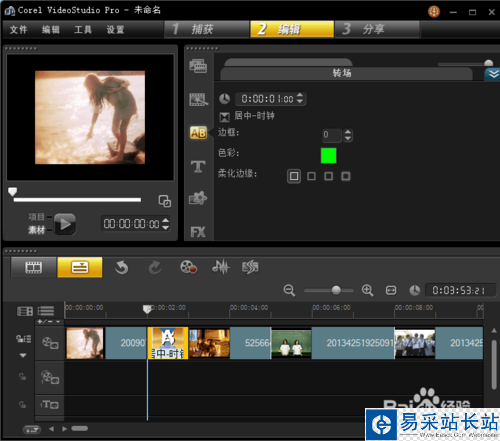This screenshot has height=441, width=500.
Task: Click the title track header icon
Action: (50, 405)
